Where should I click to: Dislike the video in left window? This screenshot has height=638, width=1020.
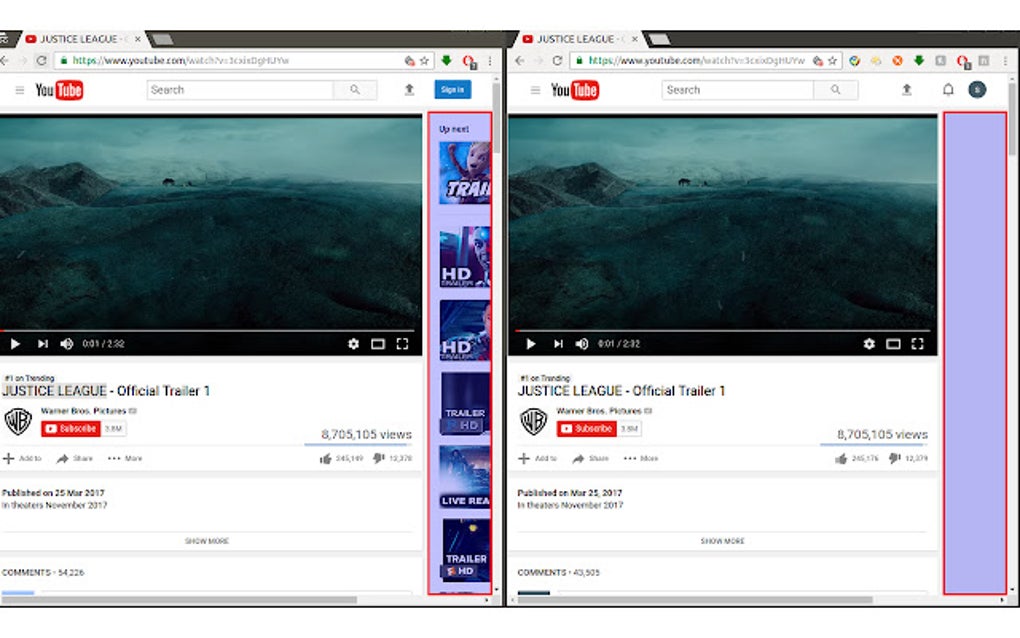[379, 459]
